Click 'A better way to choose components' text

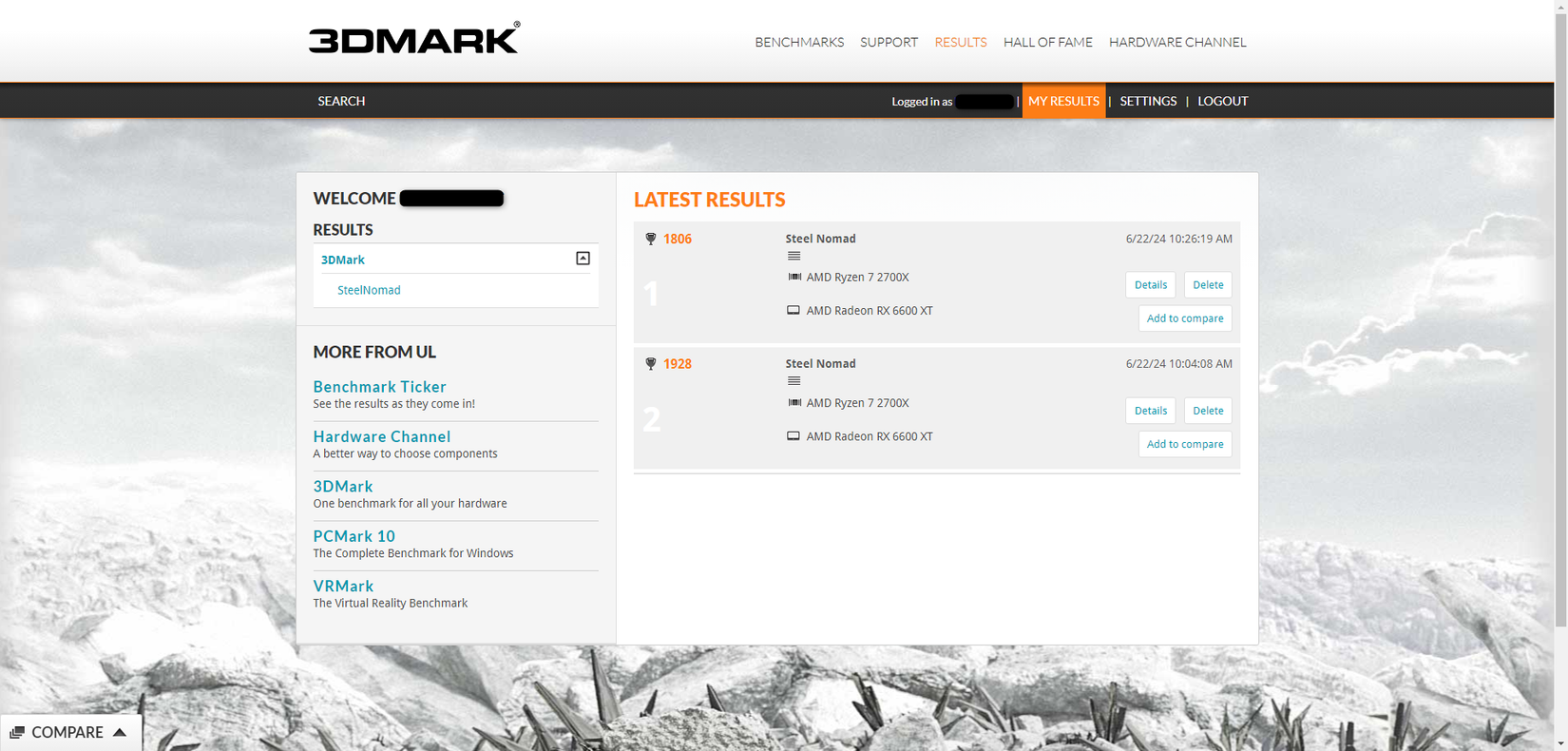coord(406,453)
